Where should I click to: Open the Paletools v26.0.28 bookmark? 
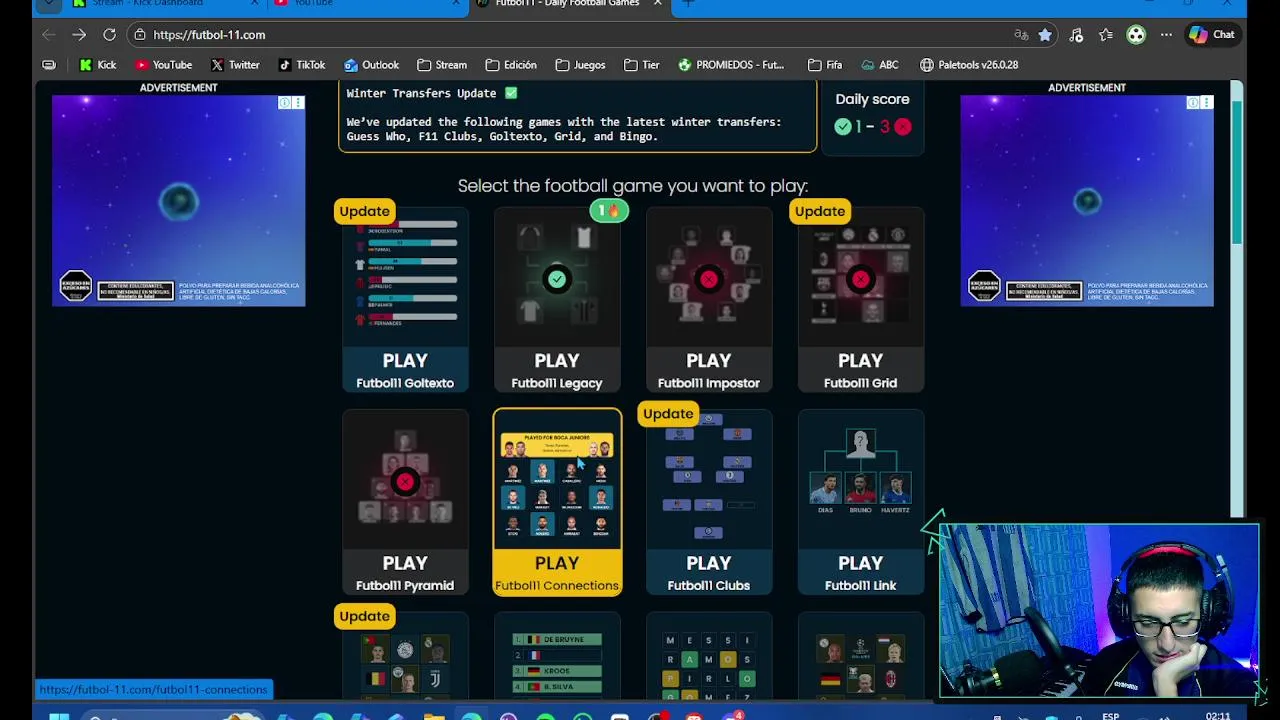[969, 65]
